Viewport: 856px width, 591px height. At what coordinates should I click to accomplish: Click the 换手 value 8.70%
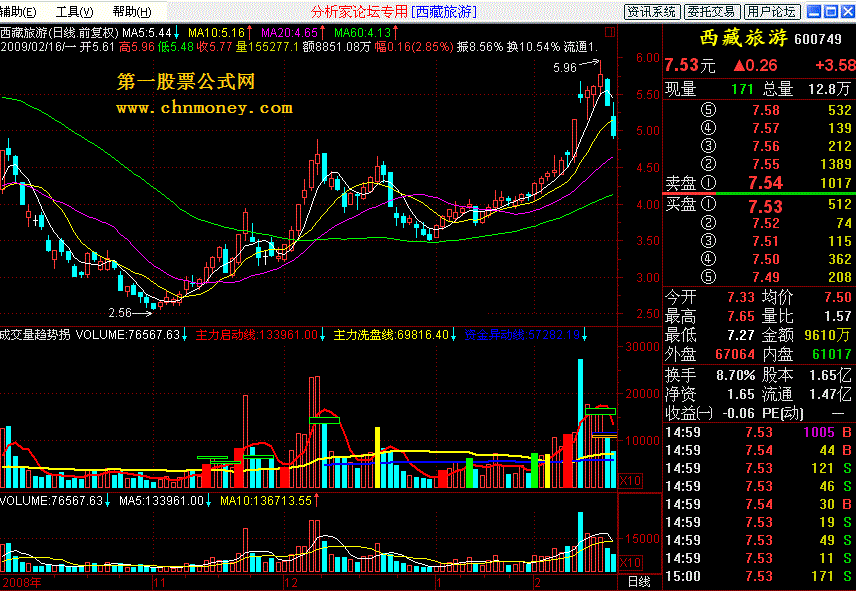(x=735, y=375)
